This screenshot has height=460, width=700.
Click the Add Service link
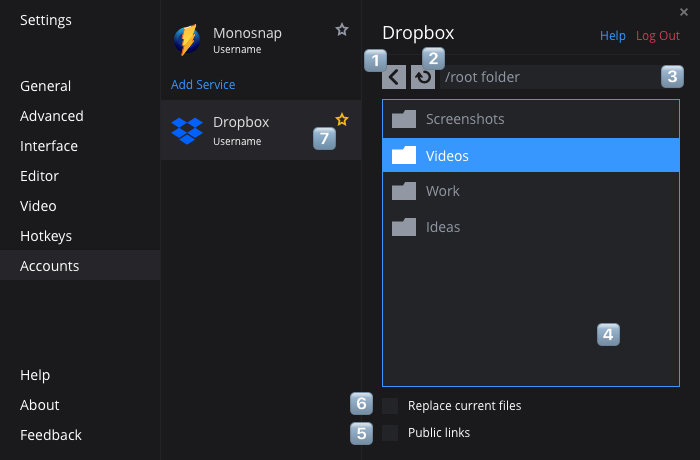pyautogui.click(x=203, y=85)
